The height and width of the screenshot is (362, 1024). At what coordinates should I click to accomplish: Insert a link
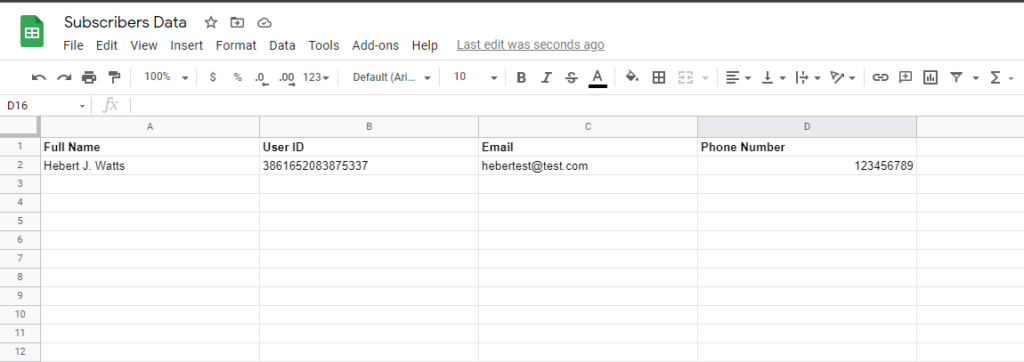(x=880, y=78)
